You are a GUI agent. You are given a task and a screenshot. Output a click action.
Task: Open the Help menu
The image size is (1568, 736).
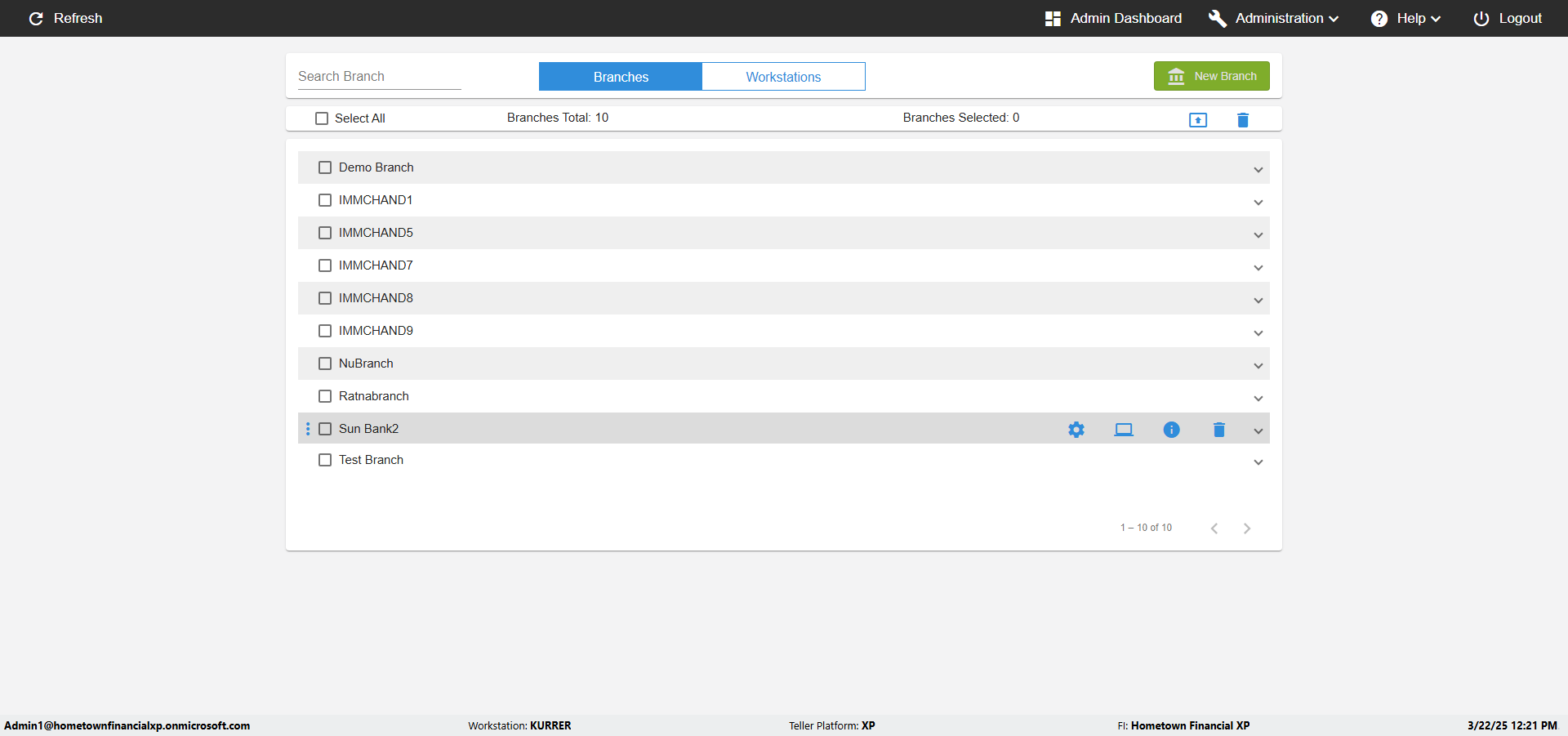[1405, 18]
